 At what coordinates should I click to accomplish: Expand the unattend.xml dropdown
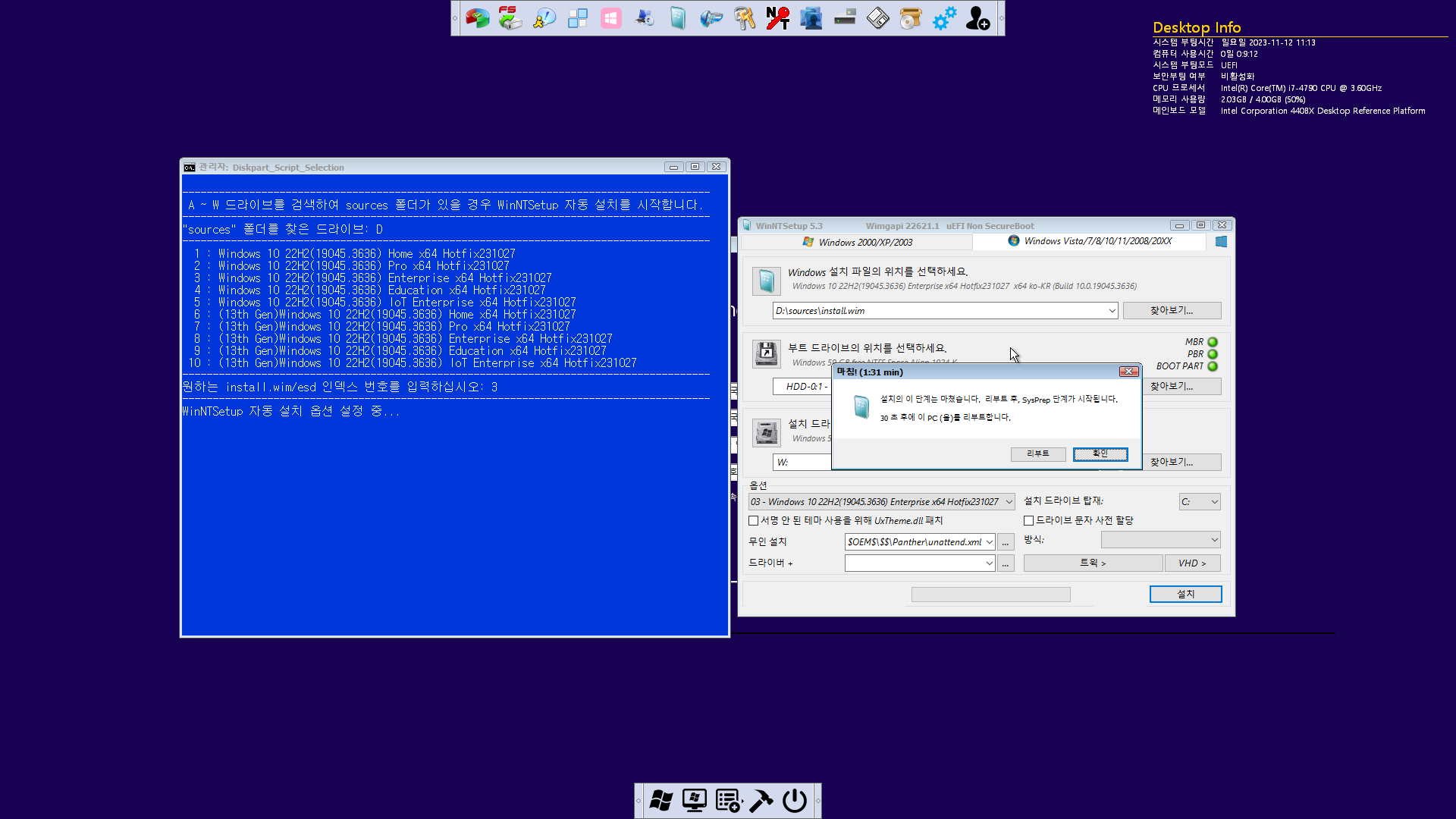click(x=989, y=542)
